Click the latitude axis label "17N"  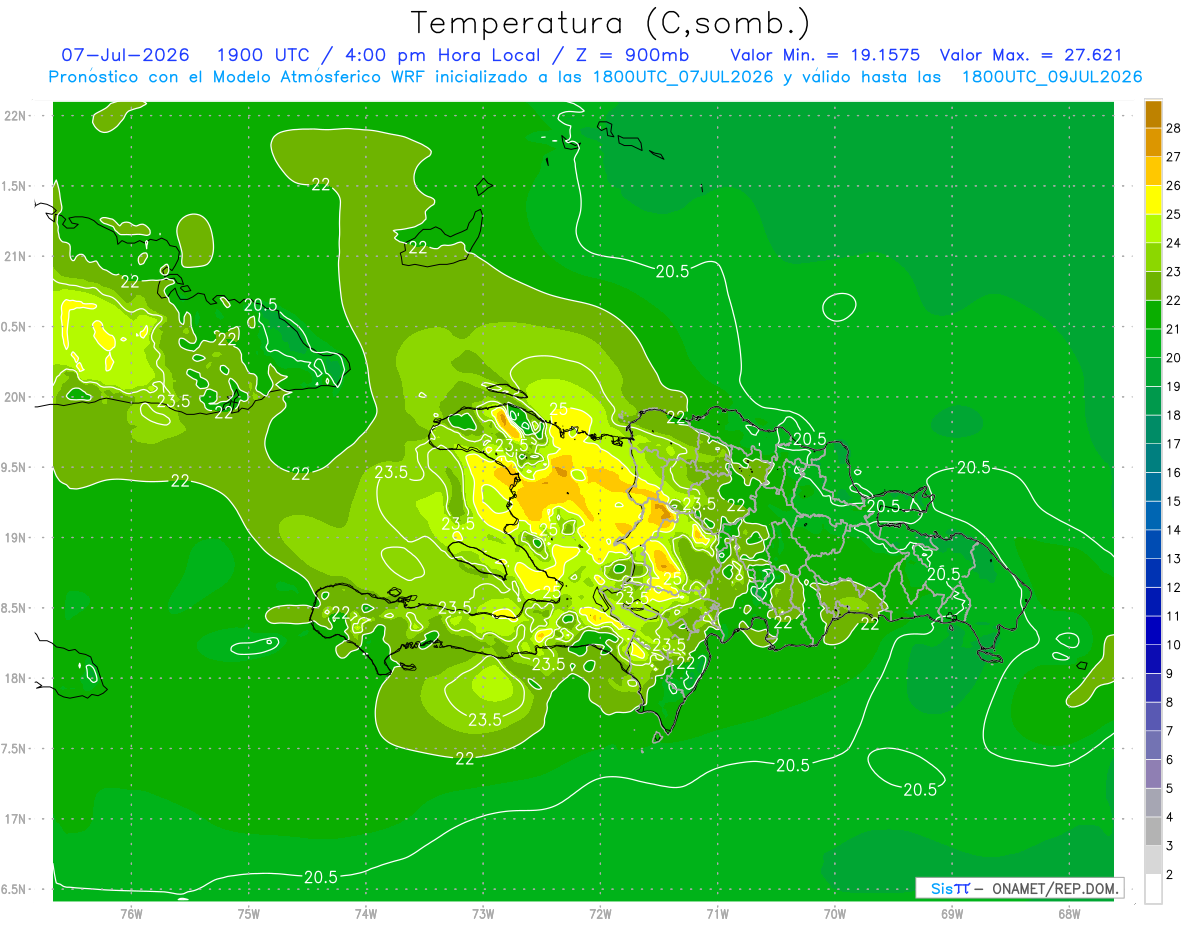click(x=16, y=819)
